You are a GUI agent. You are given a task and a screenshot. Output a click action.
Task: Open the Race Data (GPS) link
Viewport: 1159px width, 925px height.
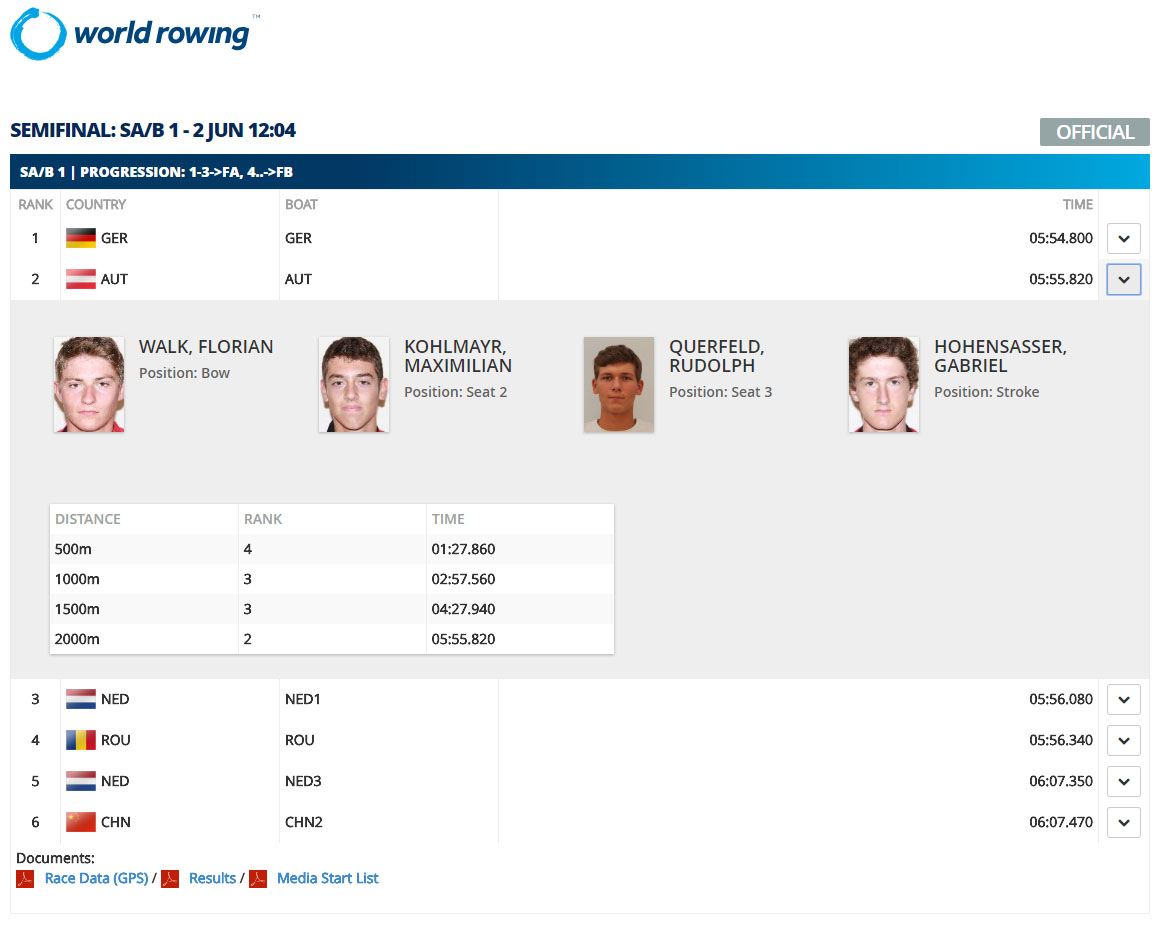97,878
